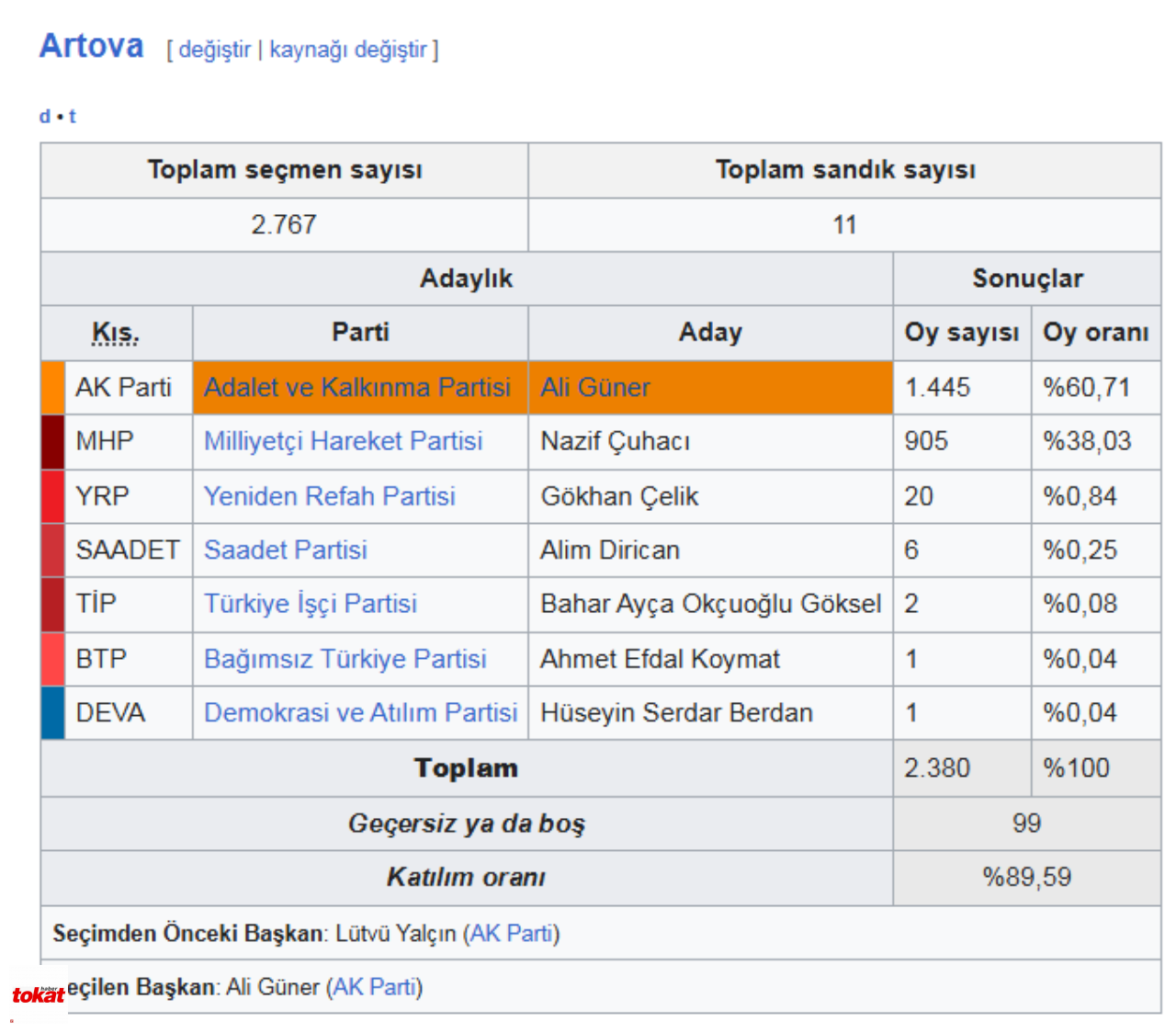Click the 'Oy sayısı' column header
Screen dimensions: 1176x1033
(962, 333)
